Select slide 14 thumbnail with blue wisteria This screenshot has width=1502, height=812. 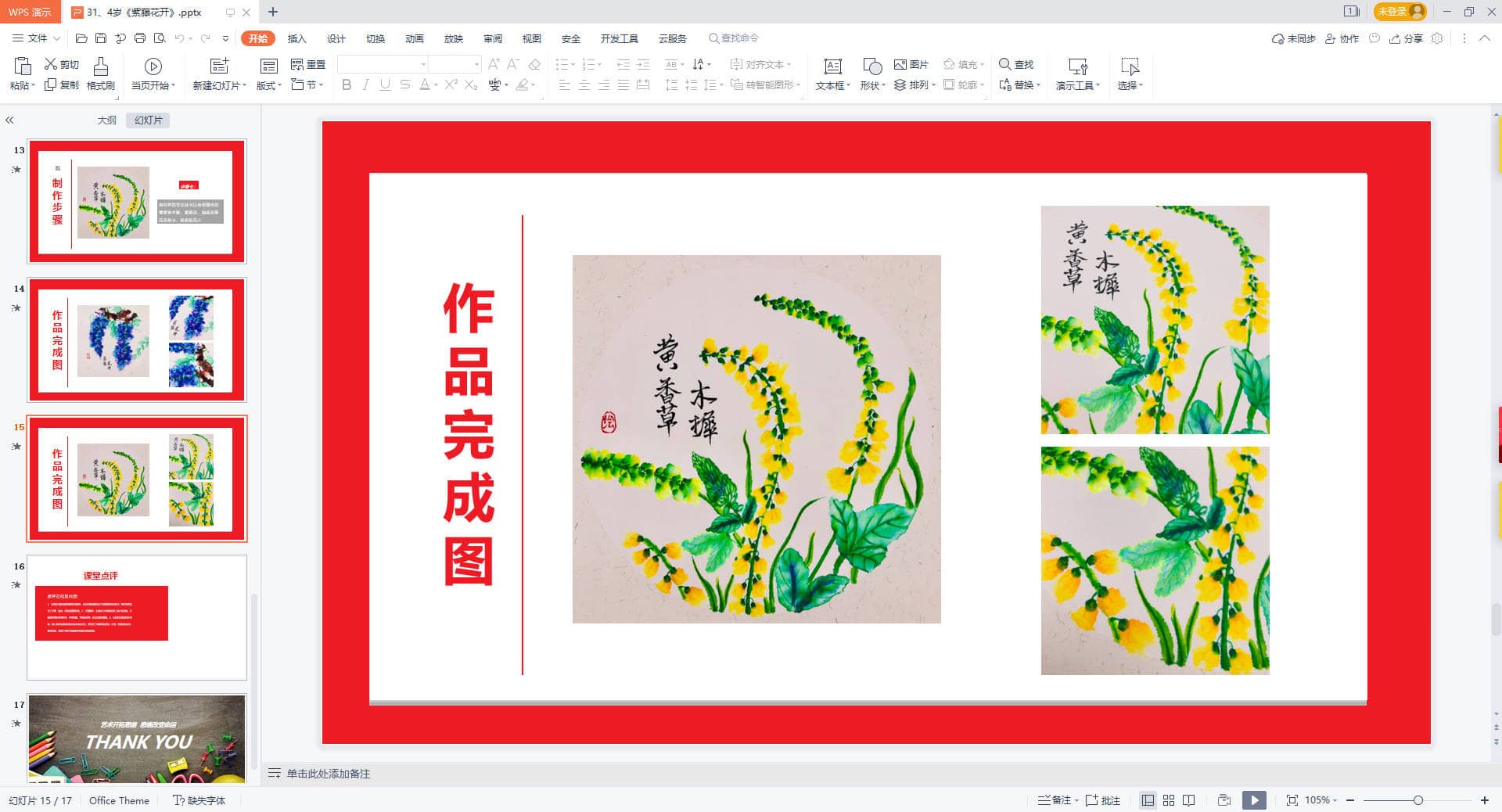tap(137, 340)
